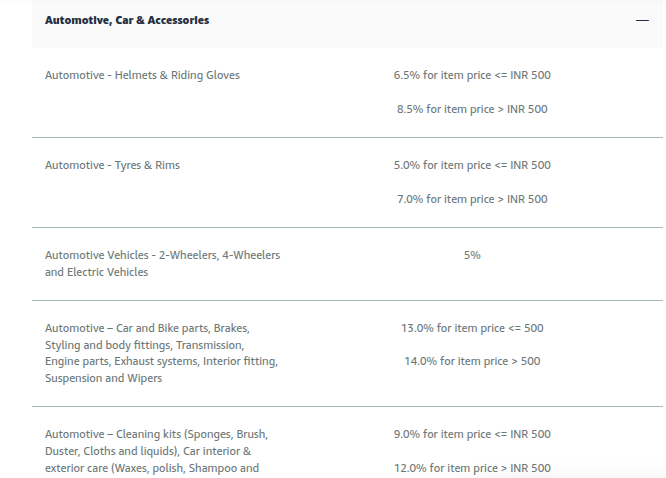Click the 8.5% rate for price > INR 500
The height and width of the screenshot is (478, 666).
(472, 109)
